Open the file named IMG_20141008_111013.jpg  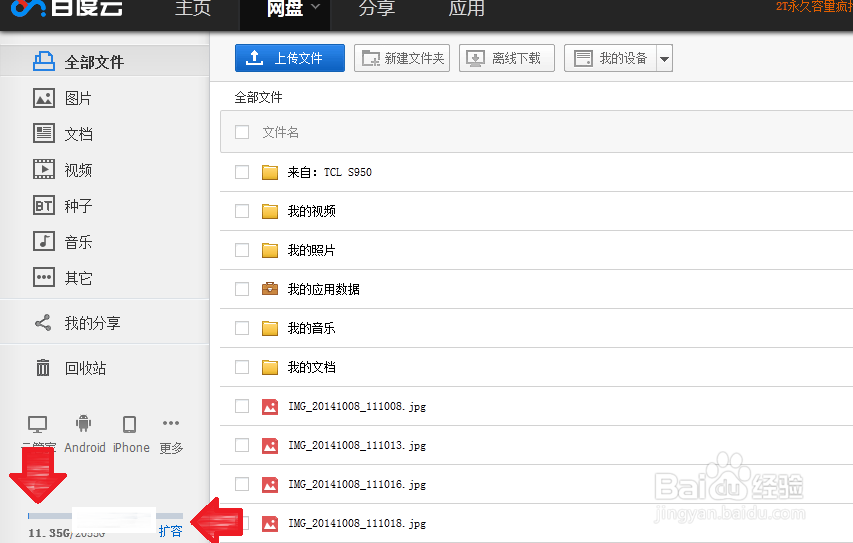click(357, 446)
